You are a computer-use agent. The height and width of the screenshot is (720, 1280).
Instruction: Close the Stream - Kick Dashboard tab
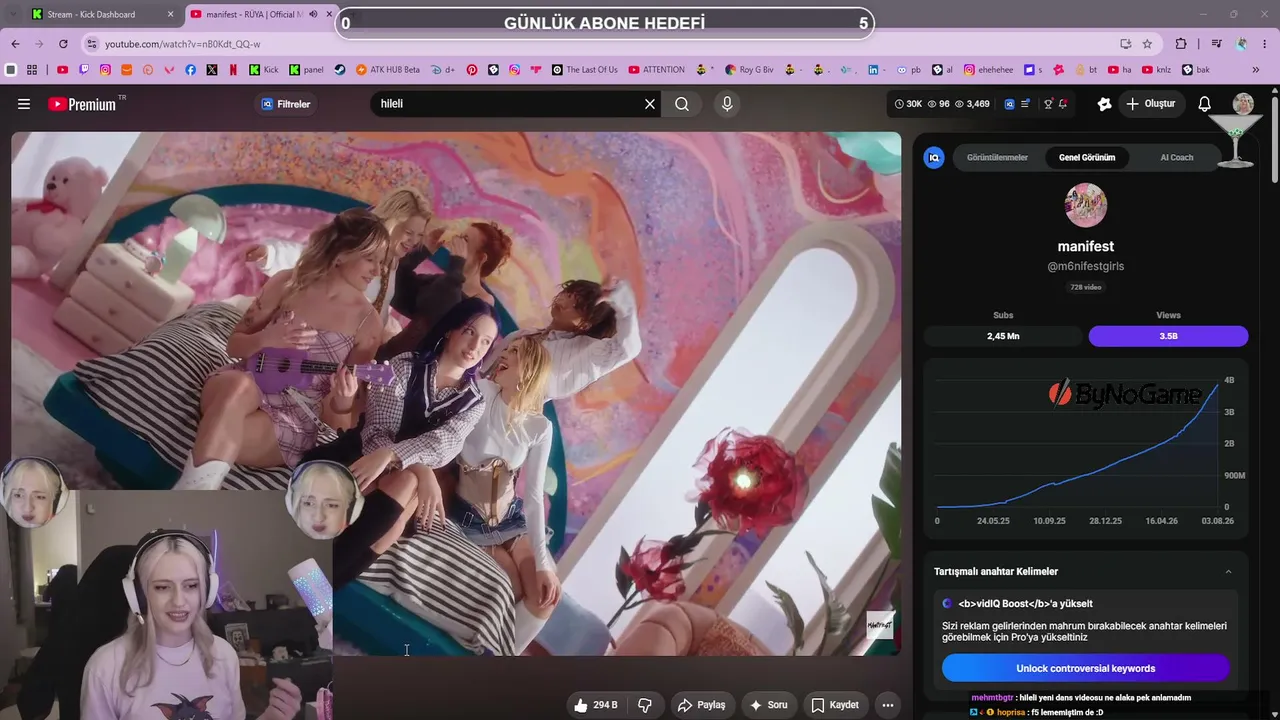(170, 15)
